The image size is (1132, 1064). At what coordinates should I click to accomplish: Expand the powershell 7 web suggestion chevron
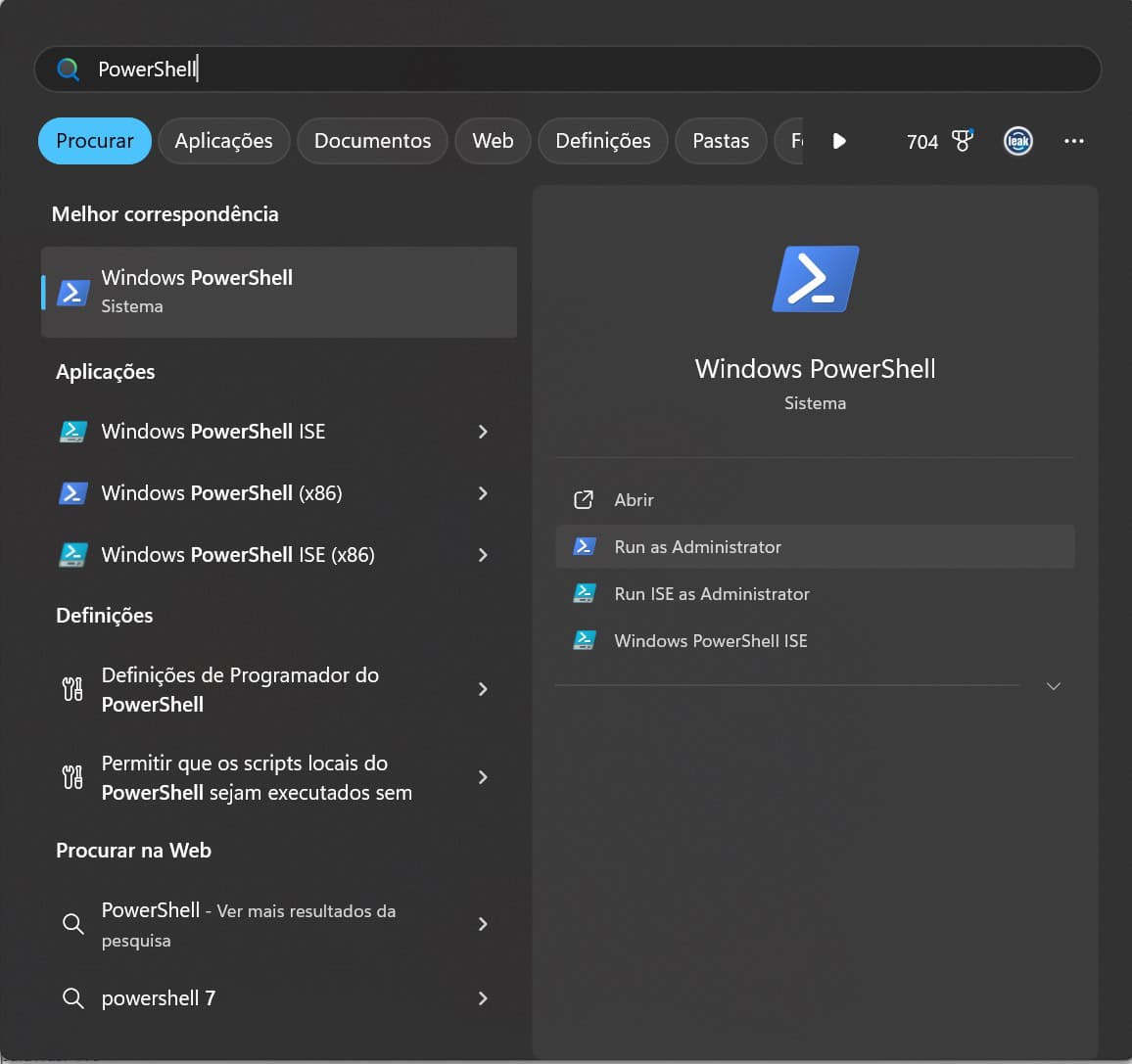(x=483, y=998)
